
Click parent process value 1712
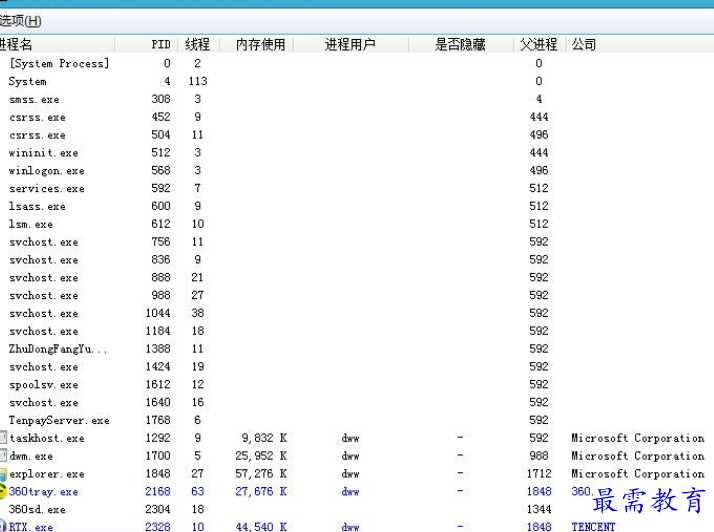tap(539, 474)
